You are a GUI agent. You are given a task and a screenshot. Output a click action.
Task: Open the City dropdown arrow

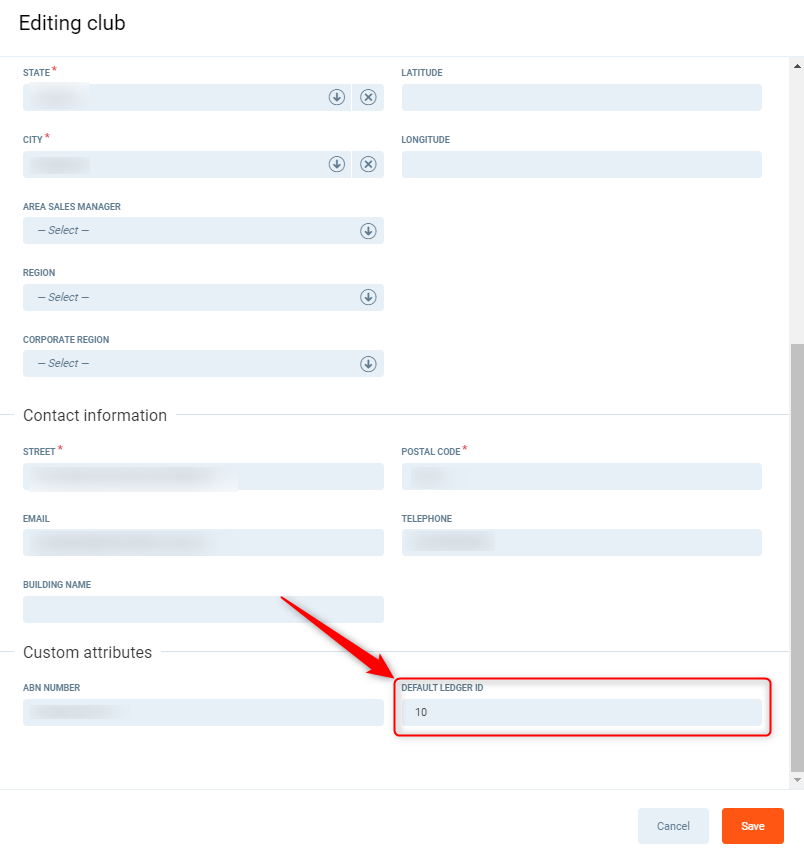point(337,164)
